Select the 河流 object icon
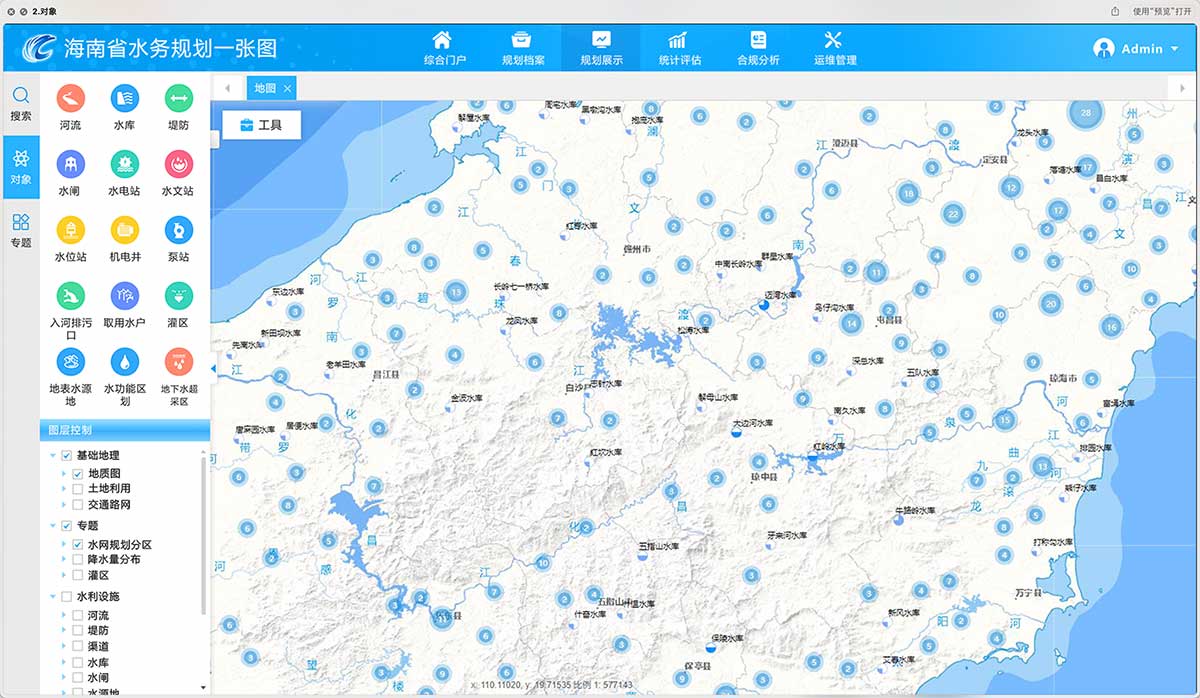 pos(70,98)
